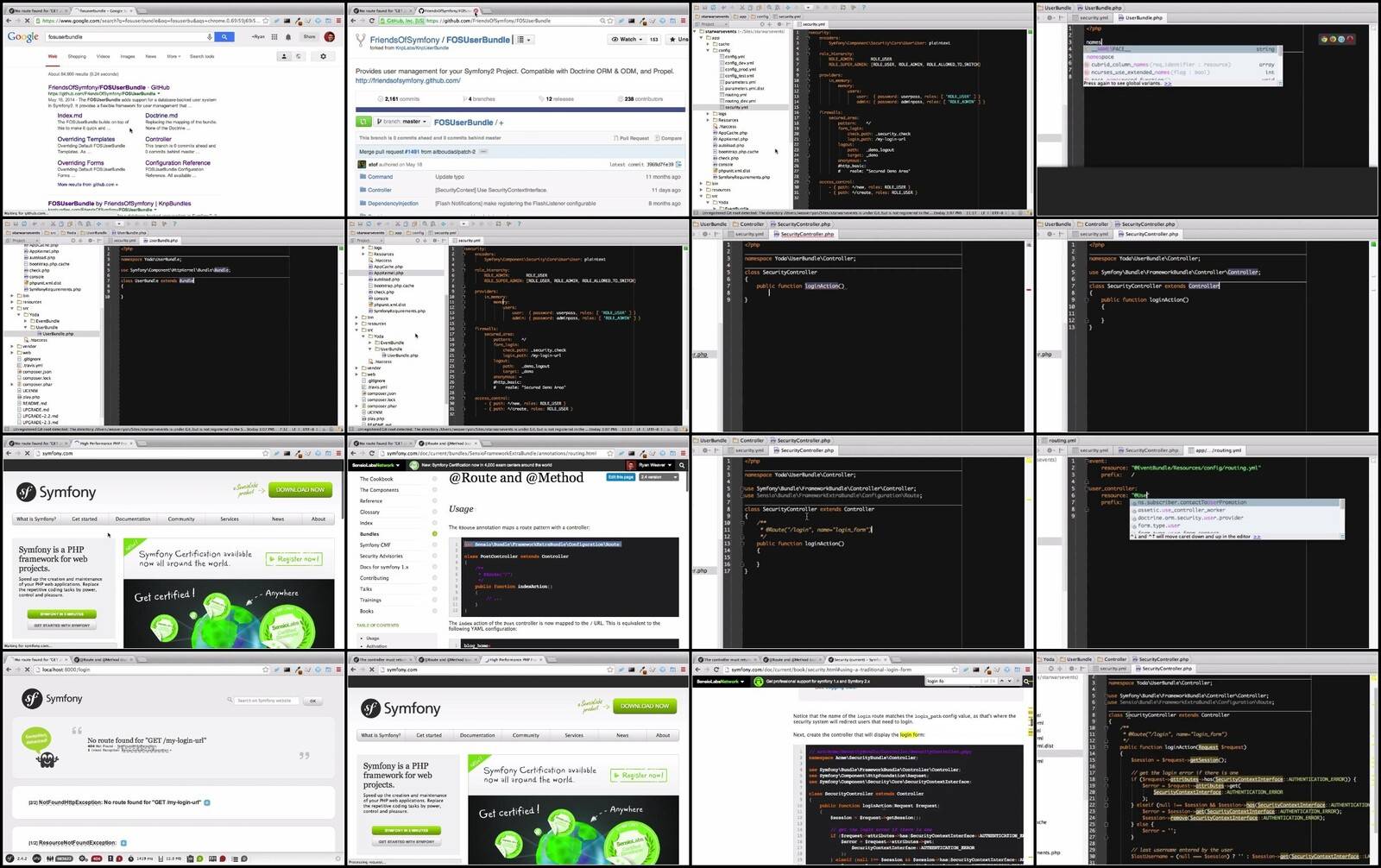Open the Google notifications bell

pos(288,37)
